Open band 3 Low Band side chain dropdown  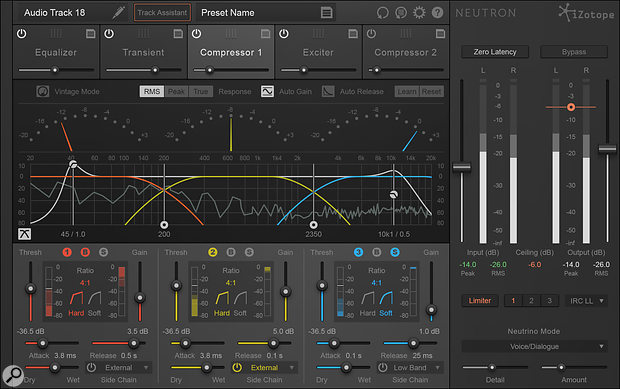438,368
